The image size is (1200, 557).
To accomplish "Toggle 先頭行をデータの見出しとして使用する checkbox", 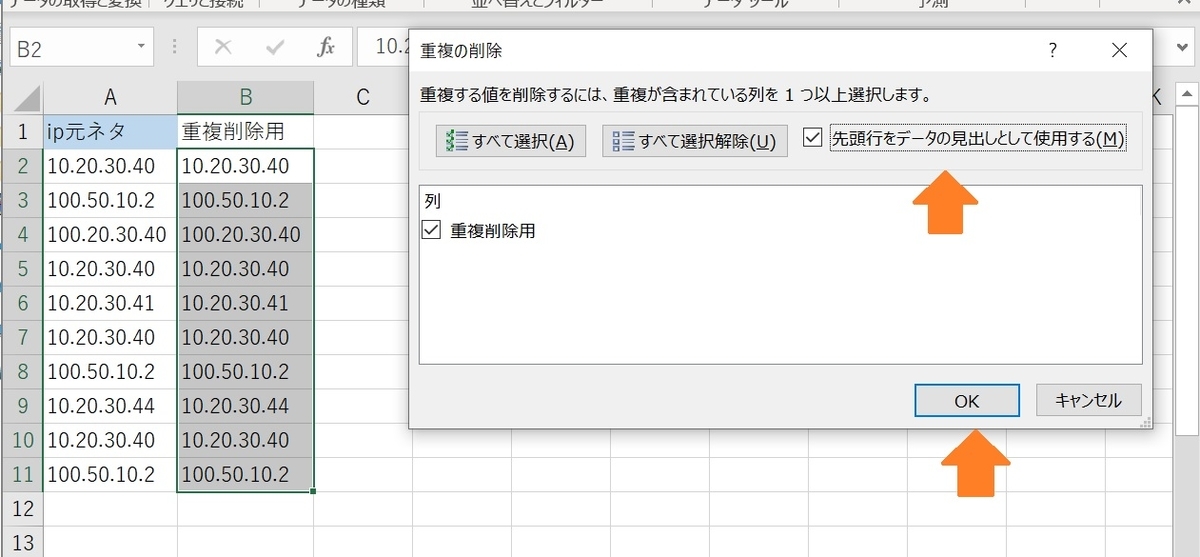I will [813, 139].
